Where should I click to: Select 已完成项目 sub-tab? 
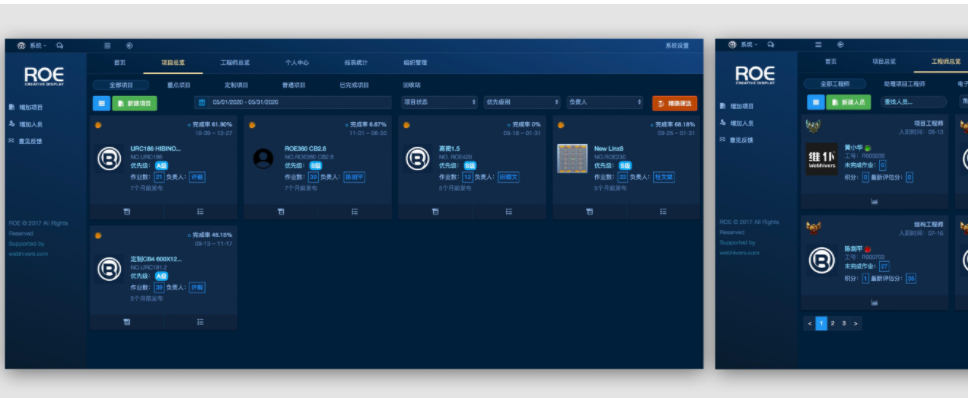coord(354,85)
